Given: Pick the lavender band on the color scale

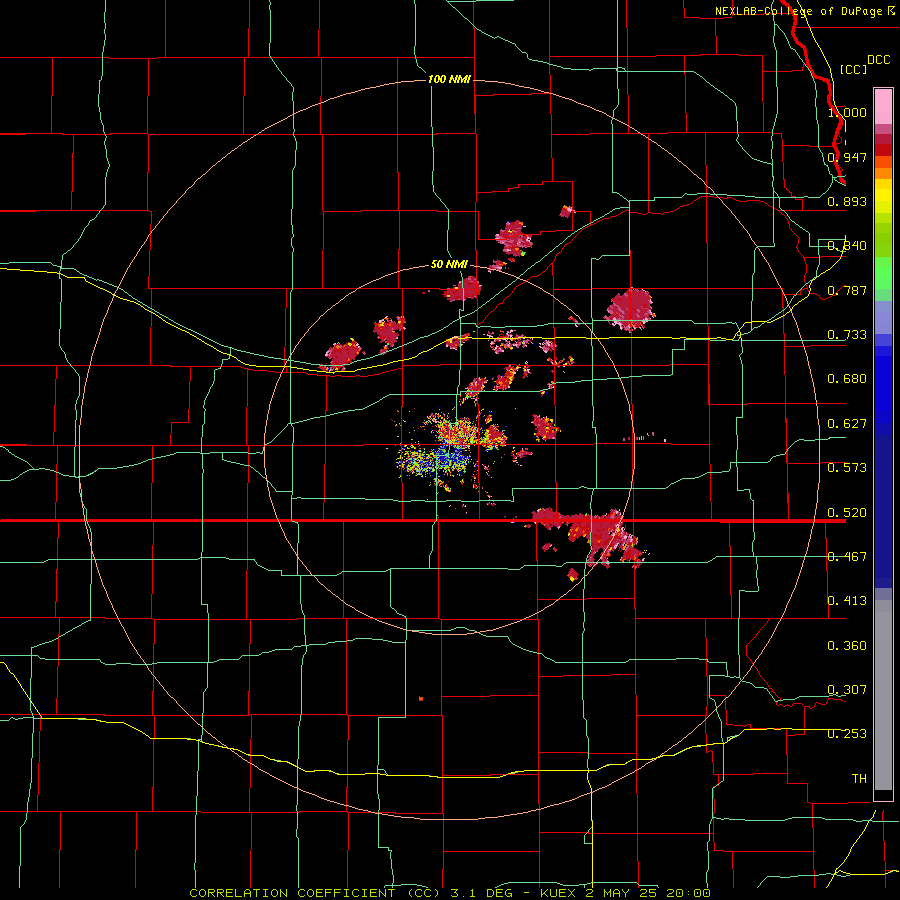Looking at the screenshot, I should tap(883, 317).
